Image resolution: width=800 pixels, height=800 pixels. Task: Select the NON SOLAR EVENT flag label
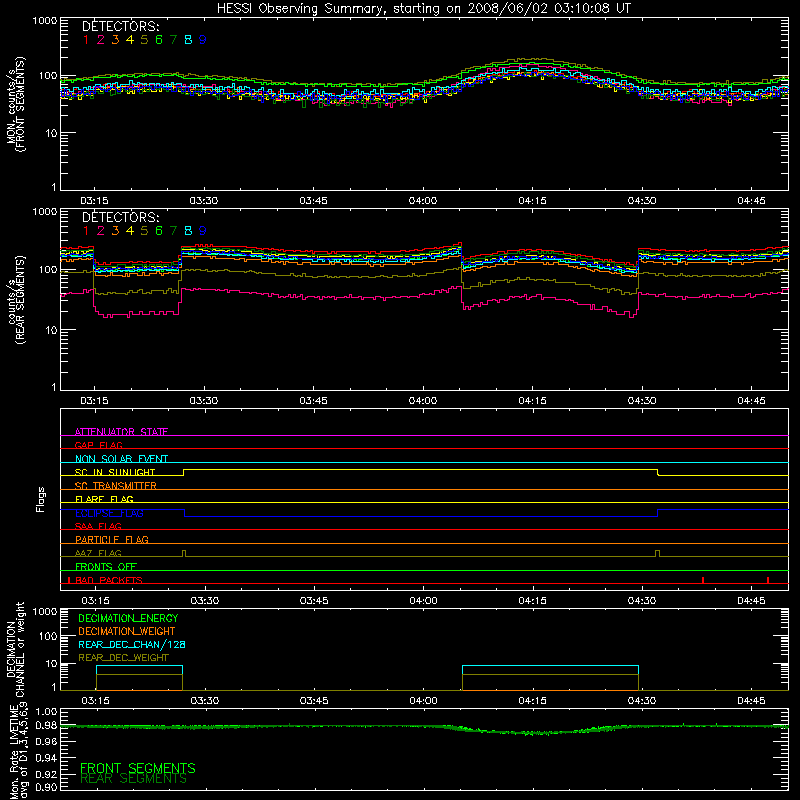[x=121, y=459]
